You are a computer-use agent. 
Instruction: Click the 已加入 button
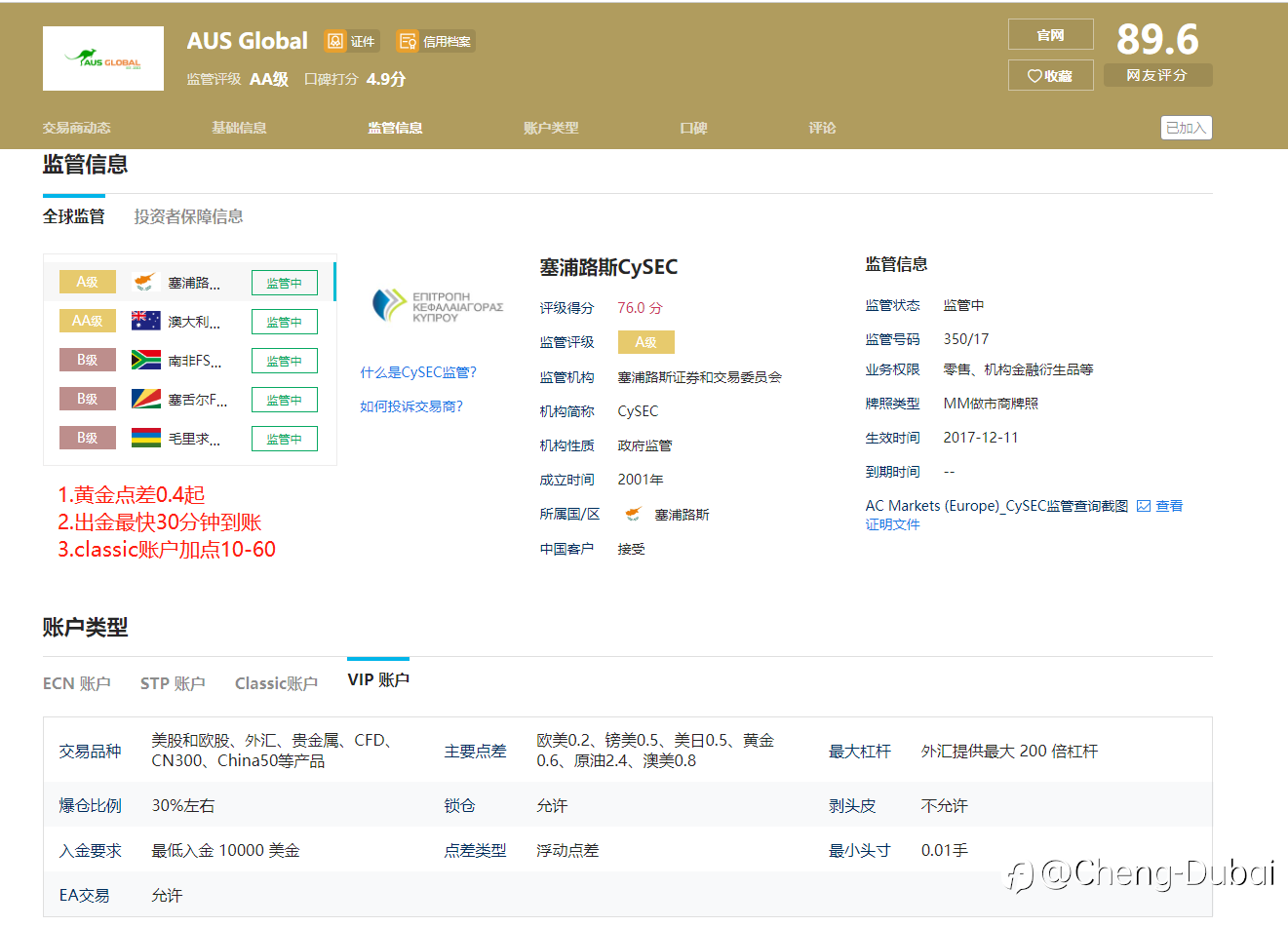(1186, 128)
